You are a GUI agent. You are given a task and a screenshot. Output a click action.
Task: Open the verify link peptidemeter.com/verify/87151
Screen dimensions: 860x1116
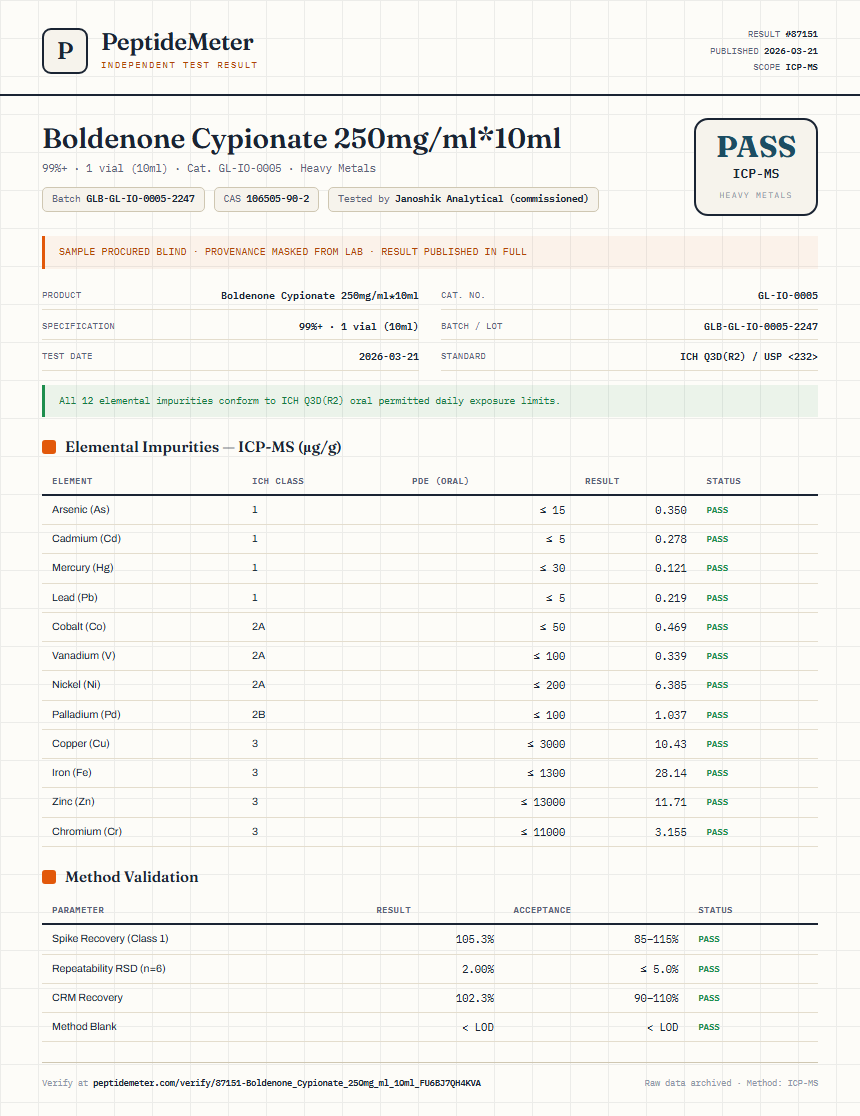[x=287, y=1083]
